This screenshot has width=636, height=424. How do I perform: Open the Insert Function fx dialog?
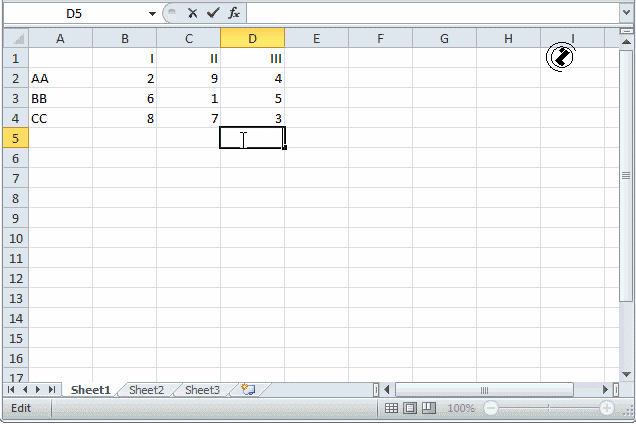[233, 13]
